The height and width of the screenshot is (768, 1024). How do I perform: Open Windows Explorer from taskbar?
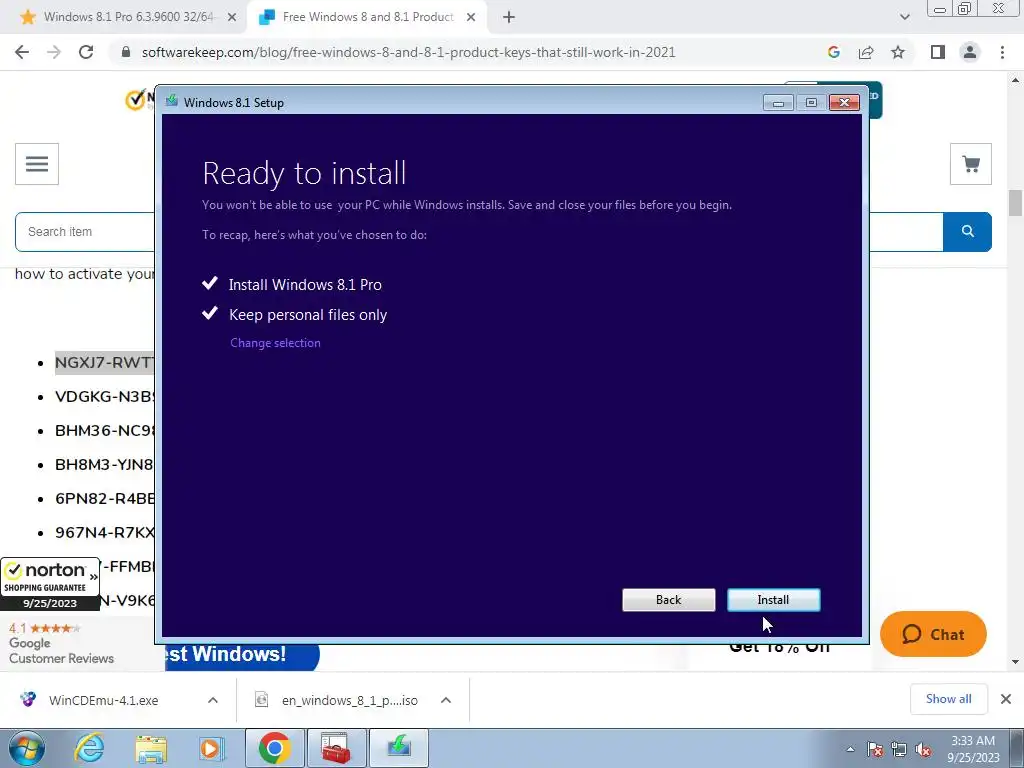151,748
